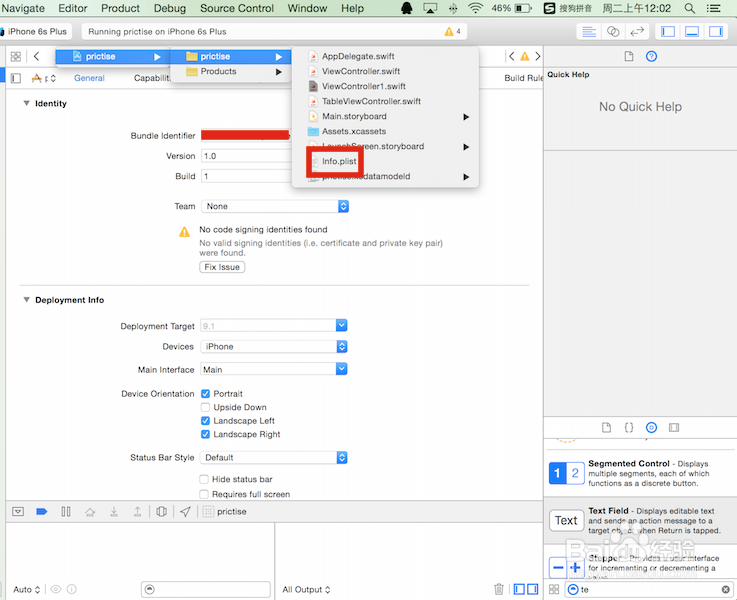Collapse the Deployment Info section
737x600 pixels.
coord(27,299)
